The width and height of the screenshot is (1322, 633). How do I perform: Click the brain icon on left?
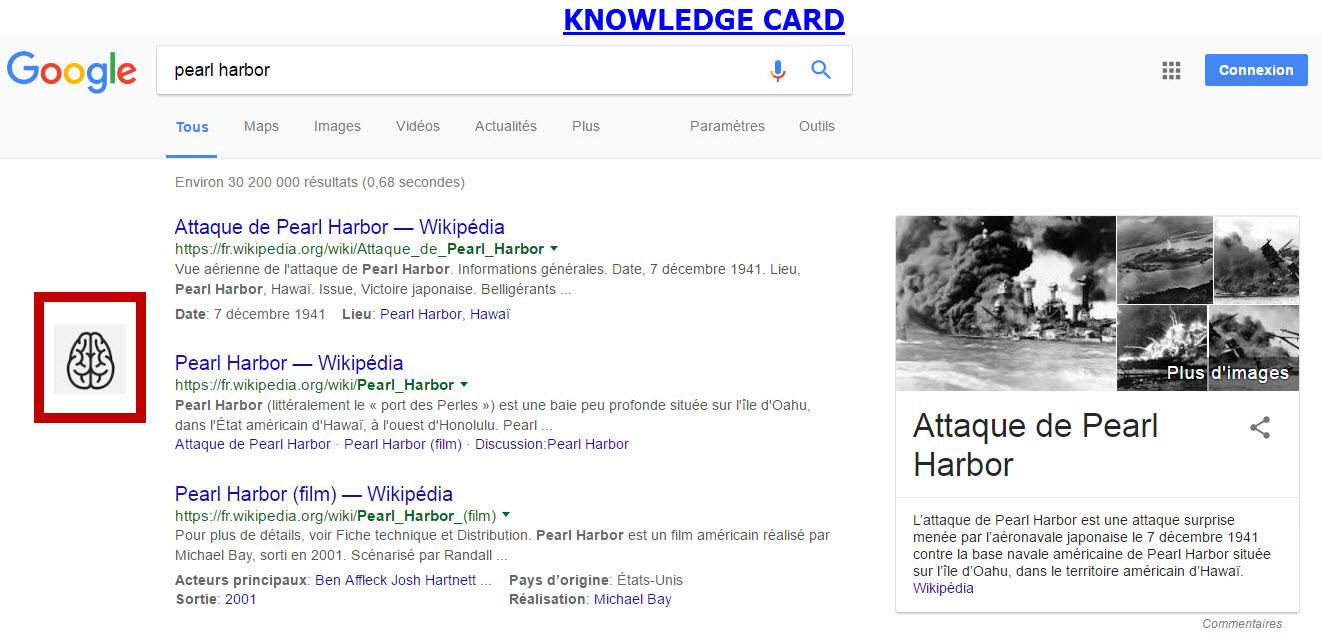pyautogui.click(x=90, y=358)
